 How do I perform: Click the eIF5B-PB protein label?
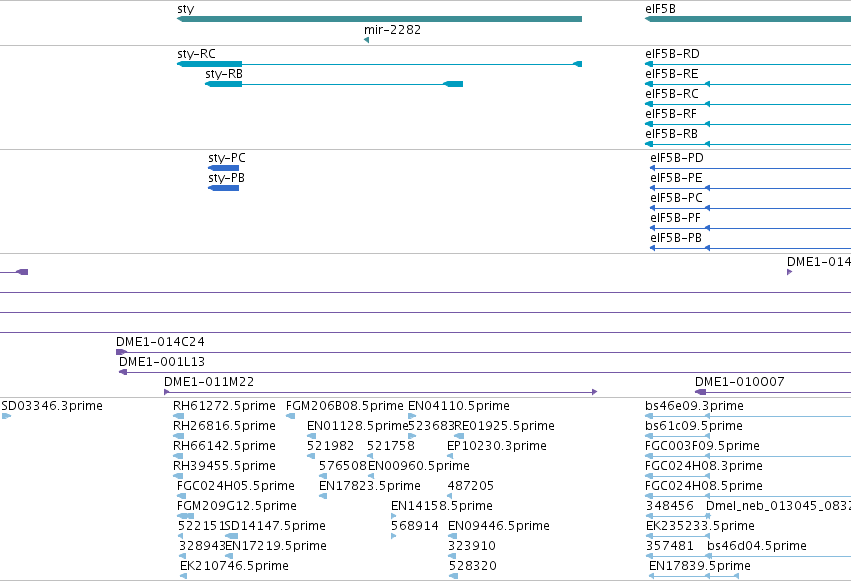676,238
